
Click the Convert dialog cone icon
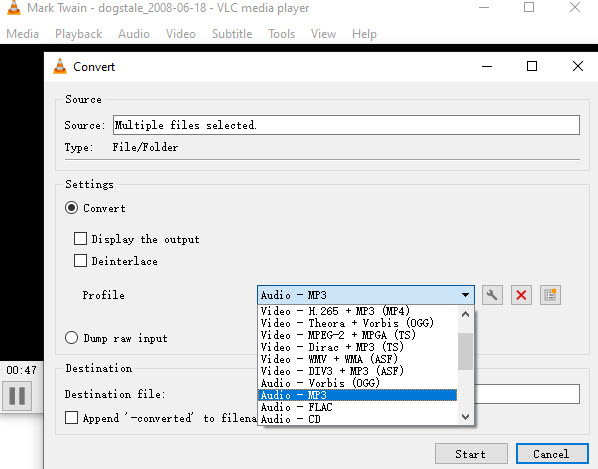pyautogui.click(x=60, y=66)
